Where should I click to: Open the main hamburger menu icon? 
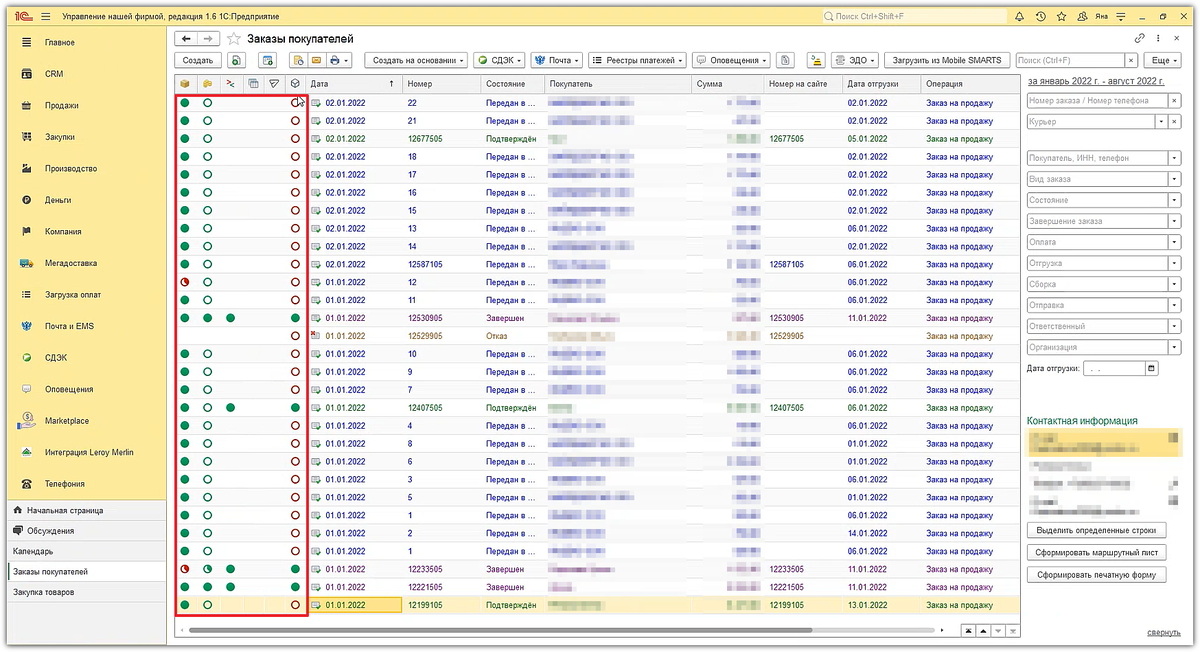click(x=46, y=17)
